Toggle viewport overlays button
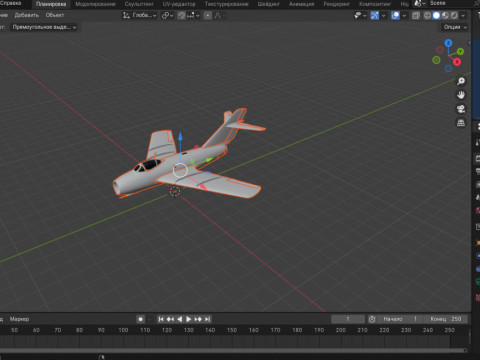Viewport: 480px width, 360px height. (x=395, y=16)
